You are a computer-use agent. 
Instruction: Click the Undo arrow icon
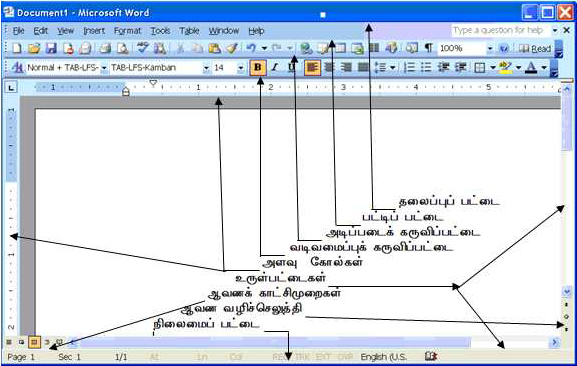pyautogui.click(x=251, y=48)
